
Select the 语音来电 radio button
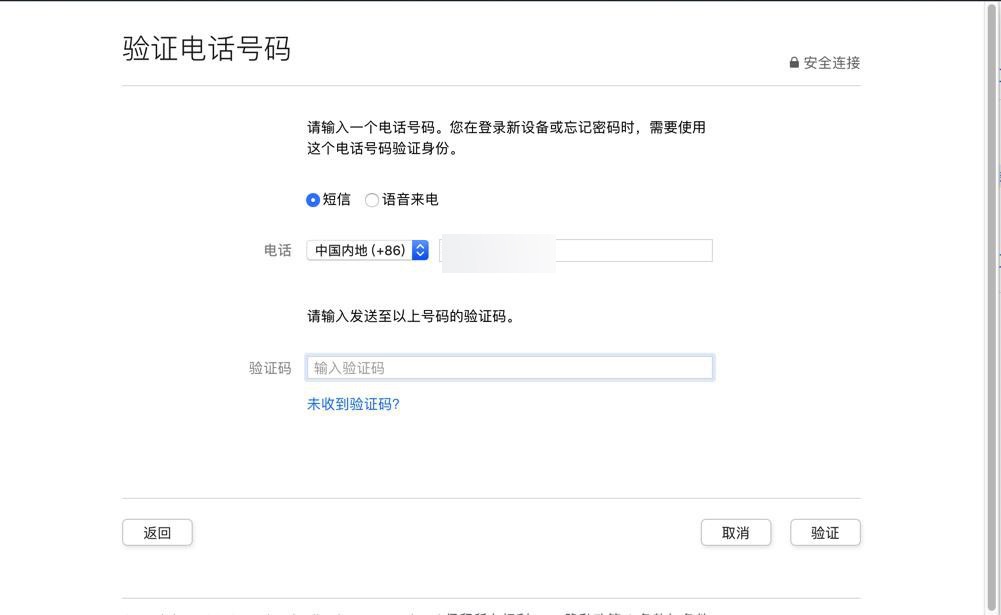372,200
